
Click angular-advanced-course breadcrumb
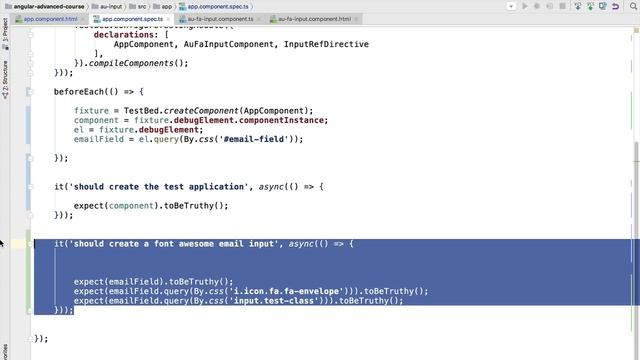[x=44, y=7]
